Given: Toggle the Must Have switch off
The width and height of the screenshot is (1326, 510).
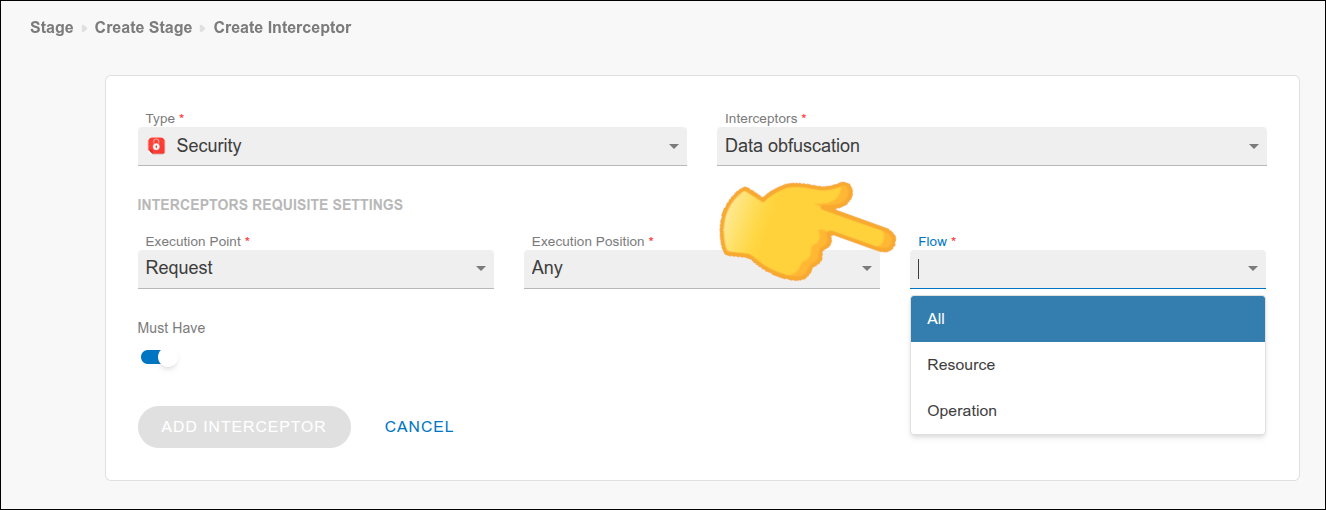Looking at the screenshot, I should pyautogui.click(x=159, y=357).
